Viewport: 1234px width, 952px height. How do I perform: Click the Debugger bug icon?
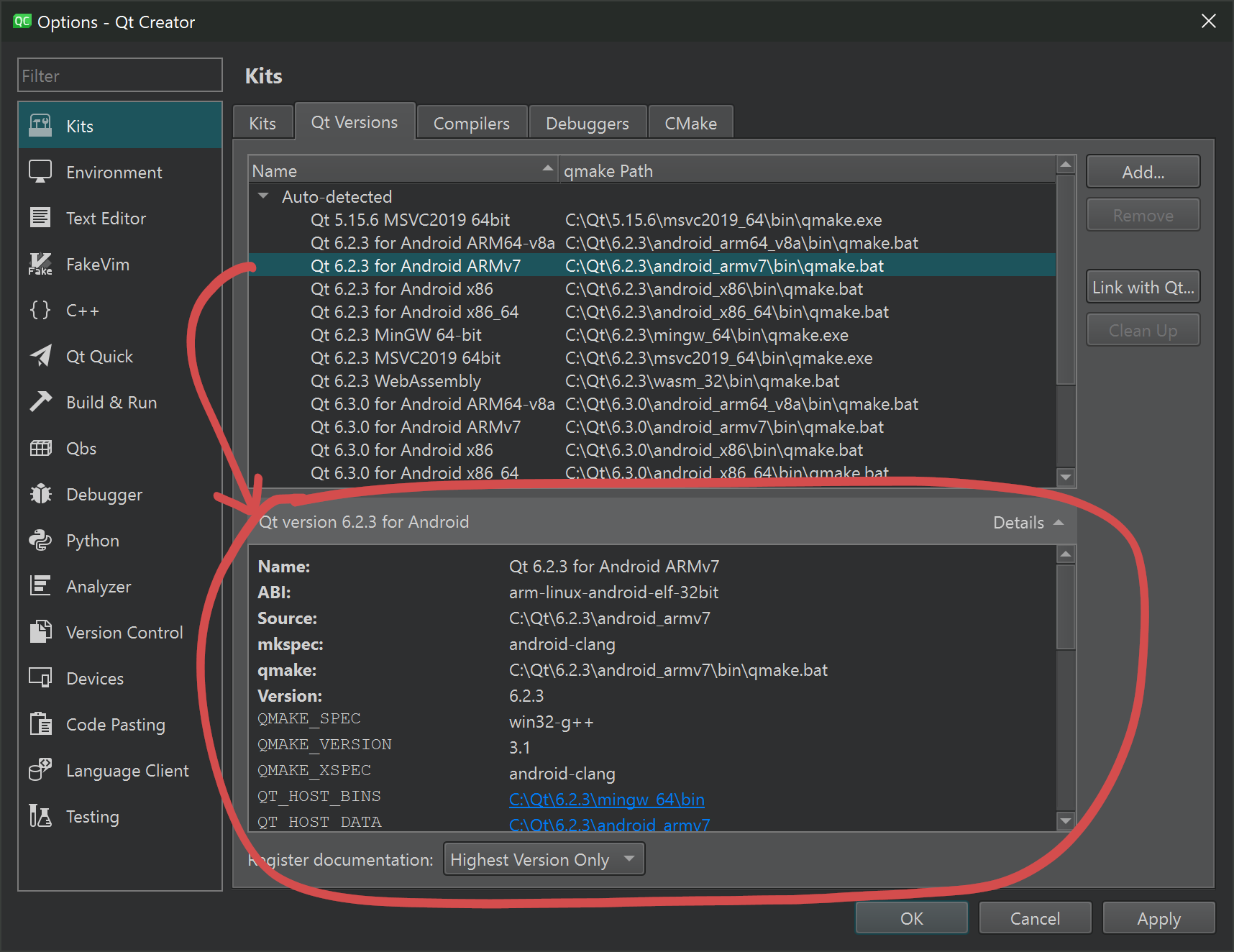coord(40,494)
